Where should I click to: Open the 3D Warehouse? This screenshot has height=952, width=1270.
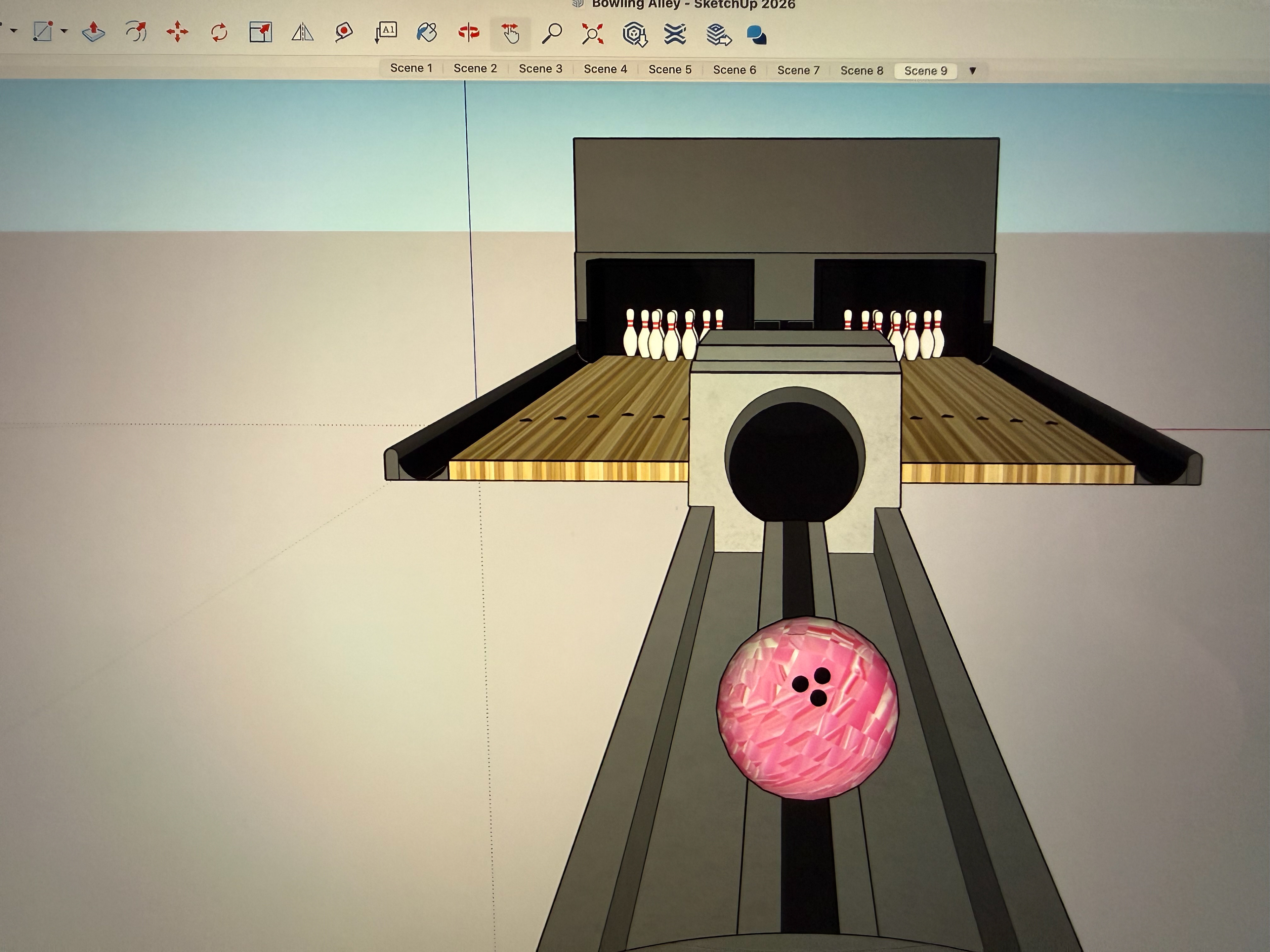coord(634,34)
